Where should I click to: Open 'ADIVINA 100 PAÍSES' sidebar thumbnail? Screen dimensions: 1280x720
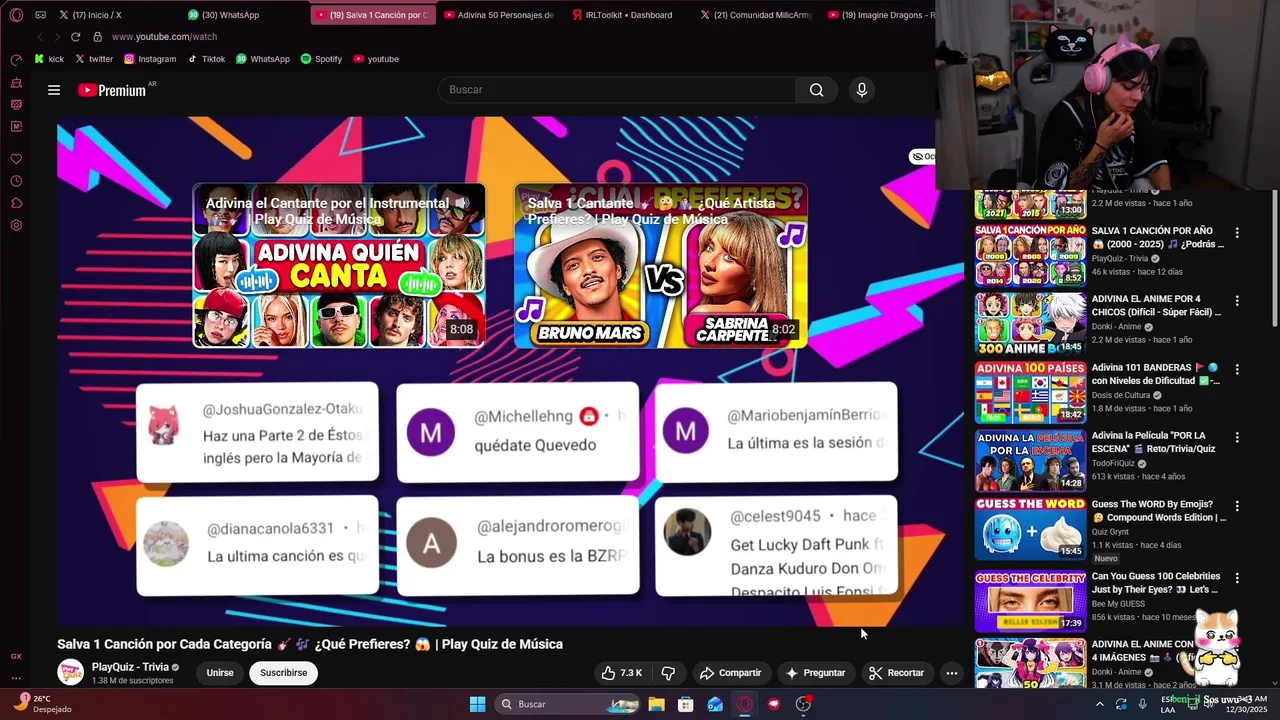(1030, 393)
